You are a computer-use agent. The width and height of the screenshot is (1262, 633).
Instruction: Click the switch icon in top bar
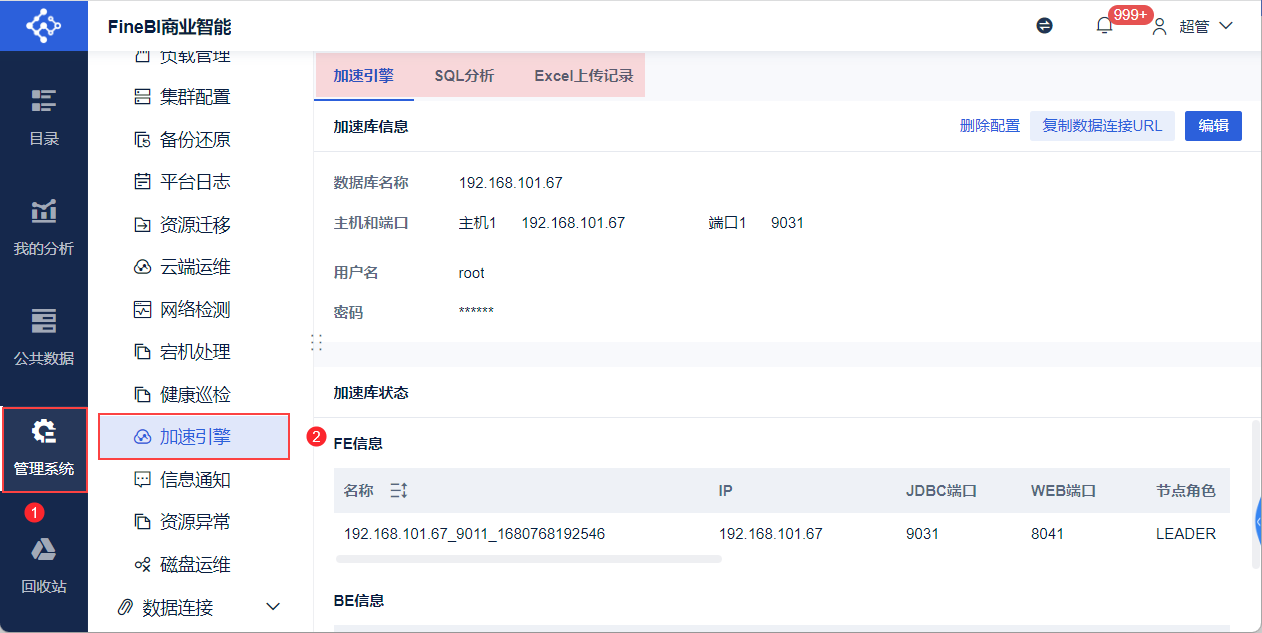tap(1045, 26)
